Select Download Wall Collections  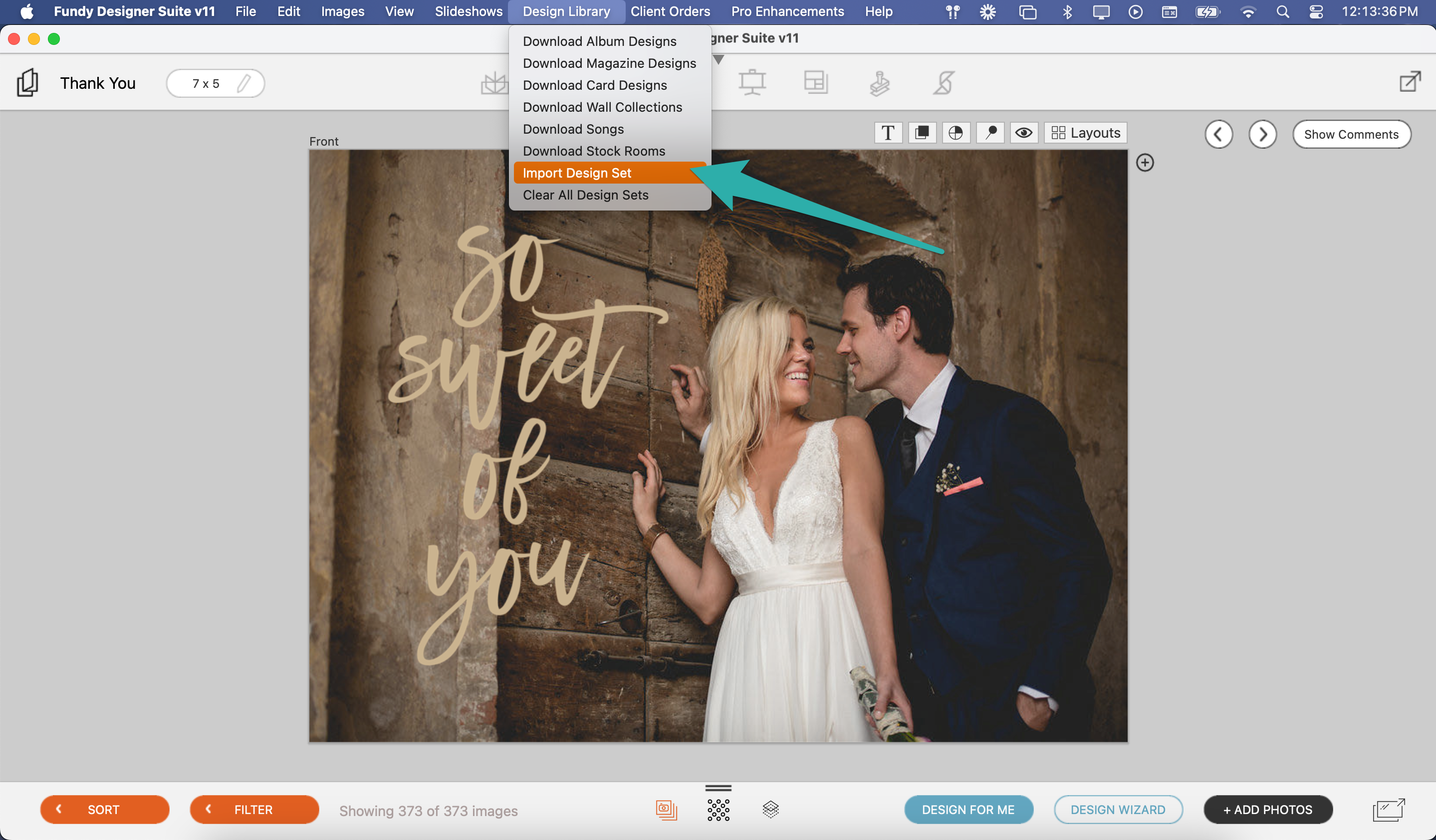coord(610,107)
